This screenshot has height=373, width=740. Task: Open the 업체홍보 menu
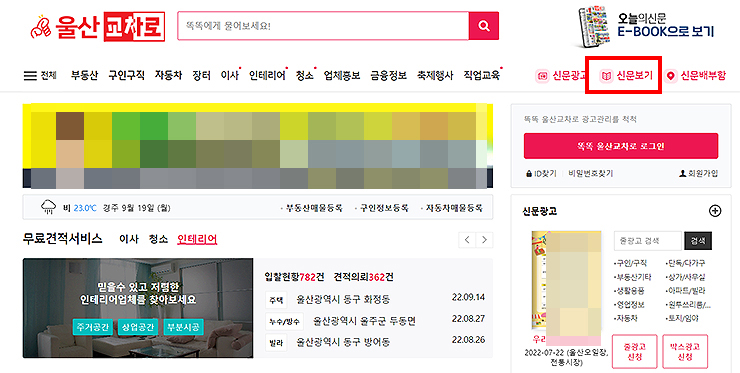coord(342,76)
